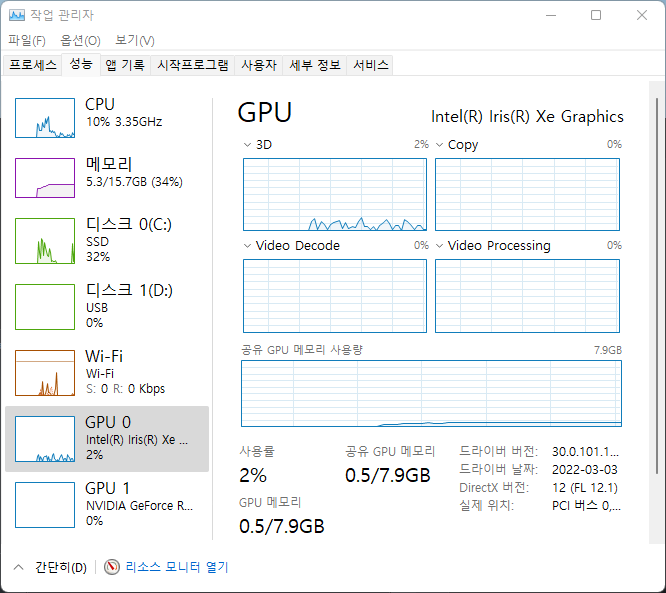
Task: Switch to the 서비스 tab
Action: pyautogui.click(x=370, y=65)
